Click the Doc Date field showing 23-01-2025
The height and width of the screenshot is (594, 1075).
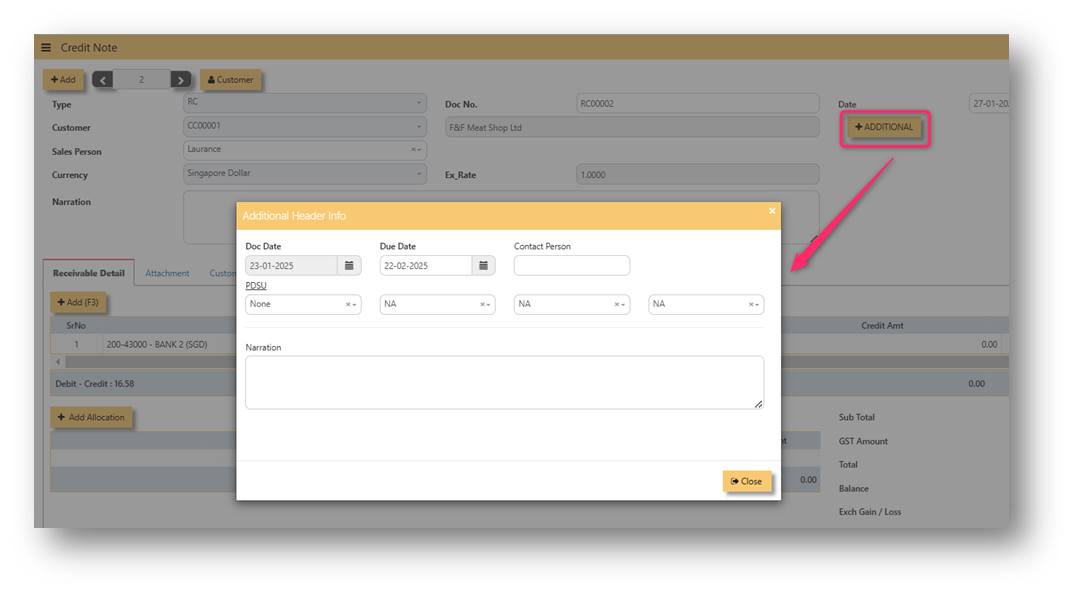[291, 265]
